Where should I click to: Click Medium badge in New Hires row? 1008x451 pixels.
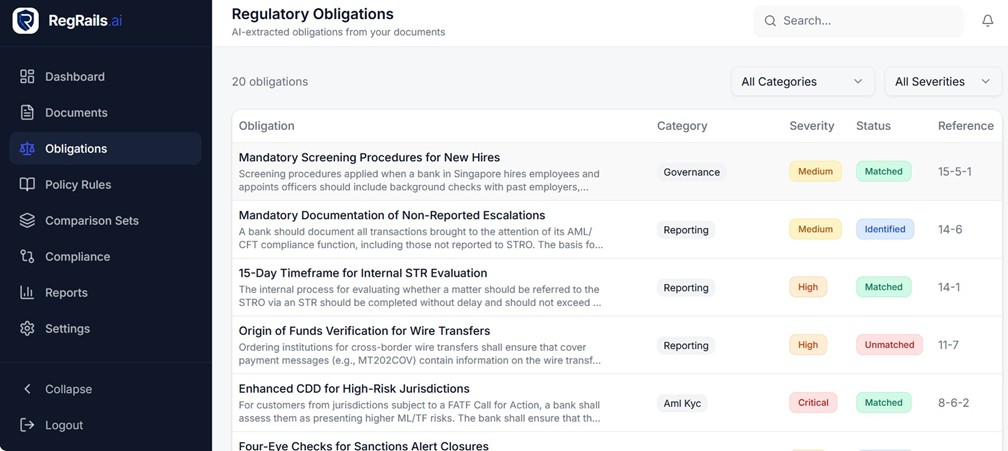815,172
